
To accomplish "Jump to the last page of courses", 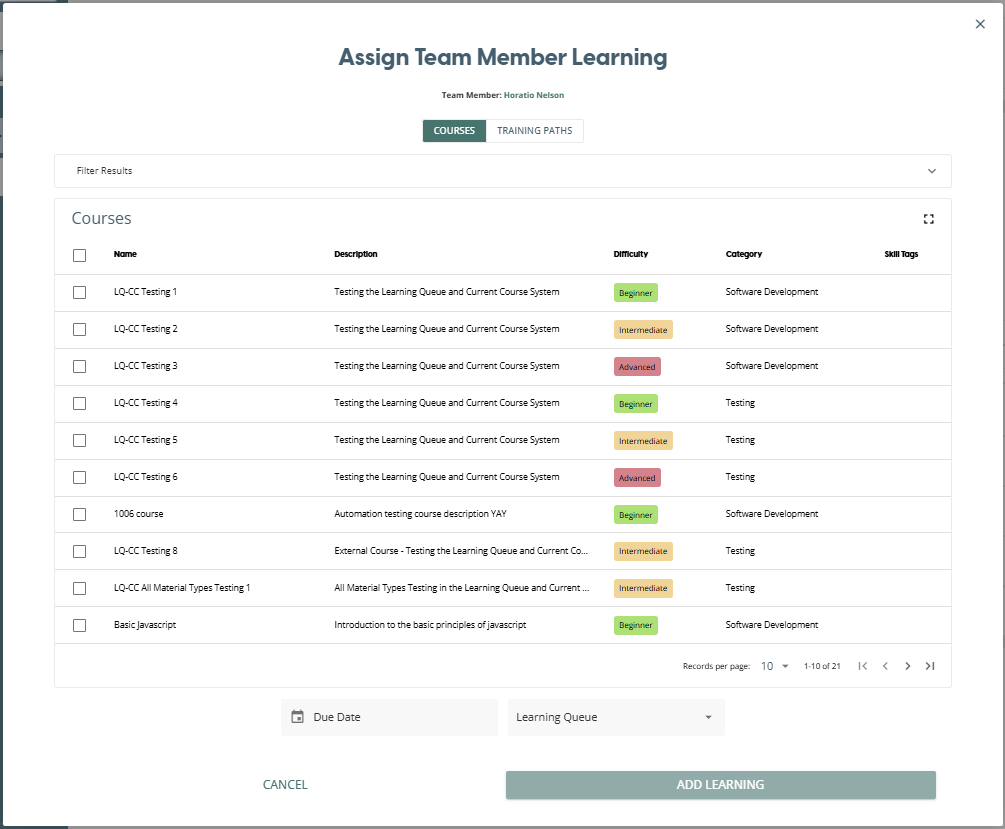I will 930,666.
